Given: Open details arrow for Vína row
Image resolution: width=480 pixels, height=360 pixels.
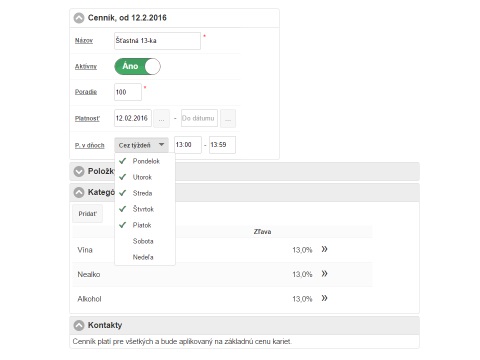Looking at the screenshot, I should click(324, 249).
